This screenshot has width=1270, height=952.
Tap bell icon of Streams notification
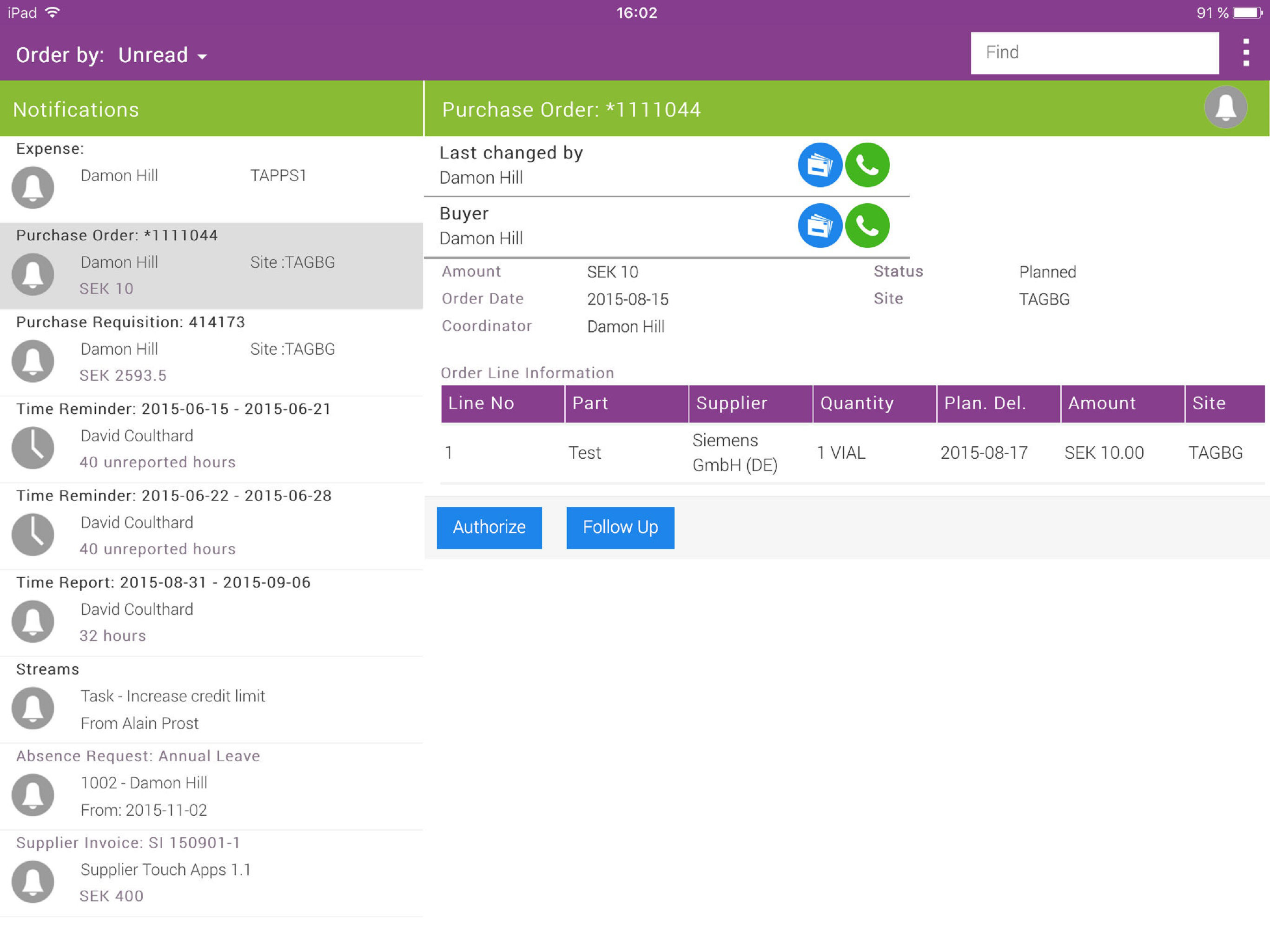click(33, 708)
